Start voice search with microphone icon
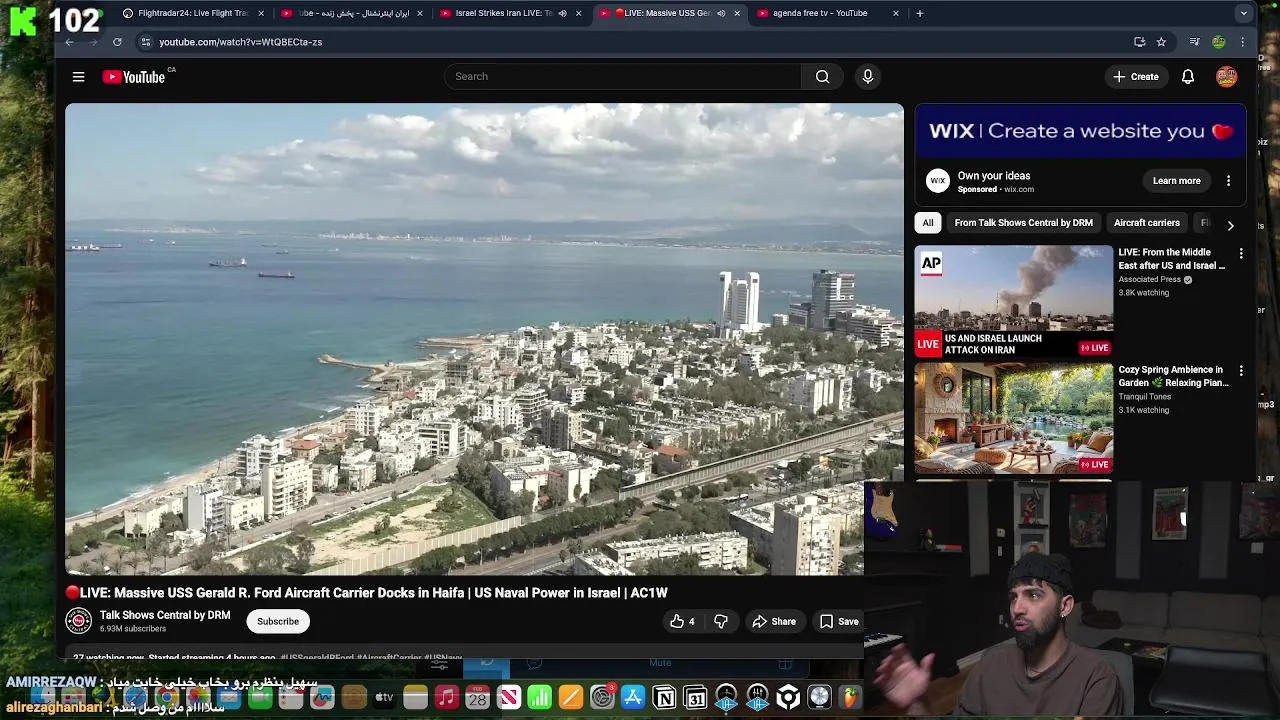 click(x=867, y=77)
